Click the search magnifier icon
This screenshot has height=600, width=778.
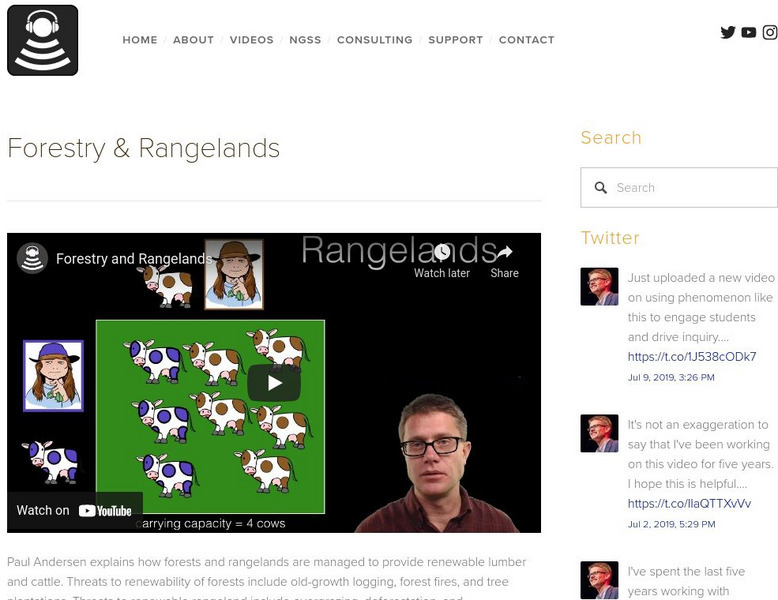point(601,188)
